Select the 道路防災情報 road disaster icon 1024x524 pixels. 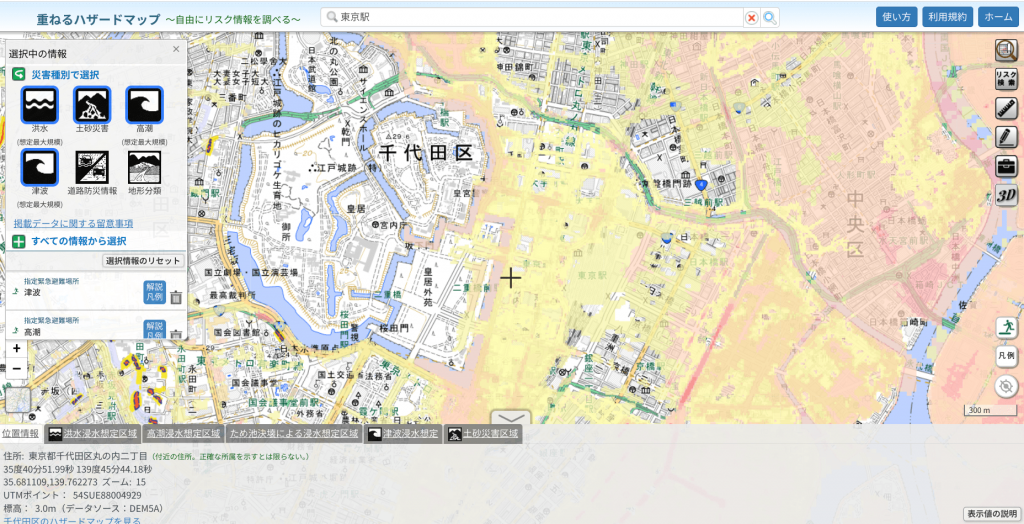click(x=92, y=167)
